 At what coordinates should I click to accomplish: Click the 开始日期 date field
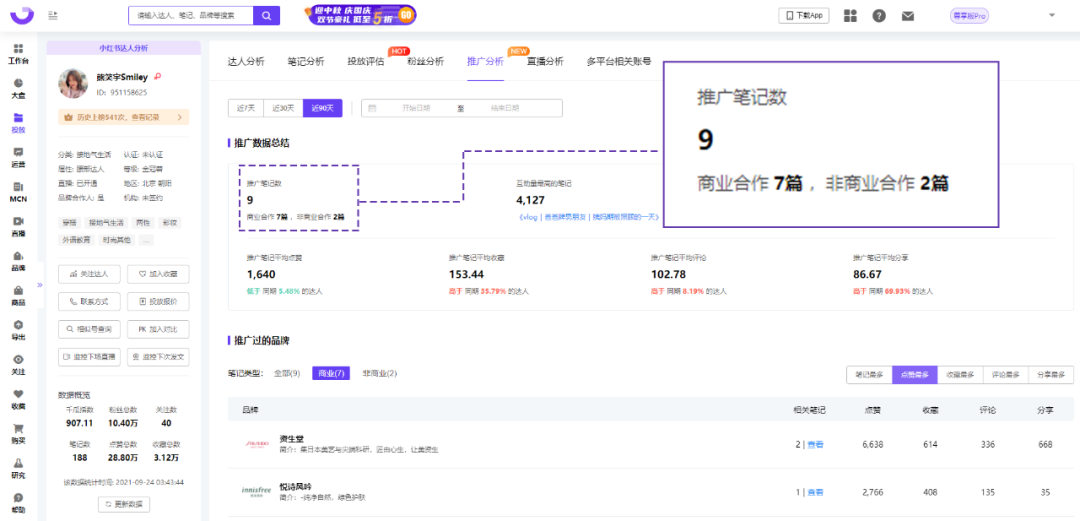pyautogui.click(x=416, y=108)
